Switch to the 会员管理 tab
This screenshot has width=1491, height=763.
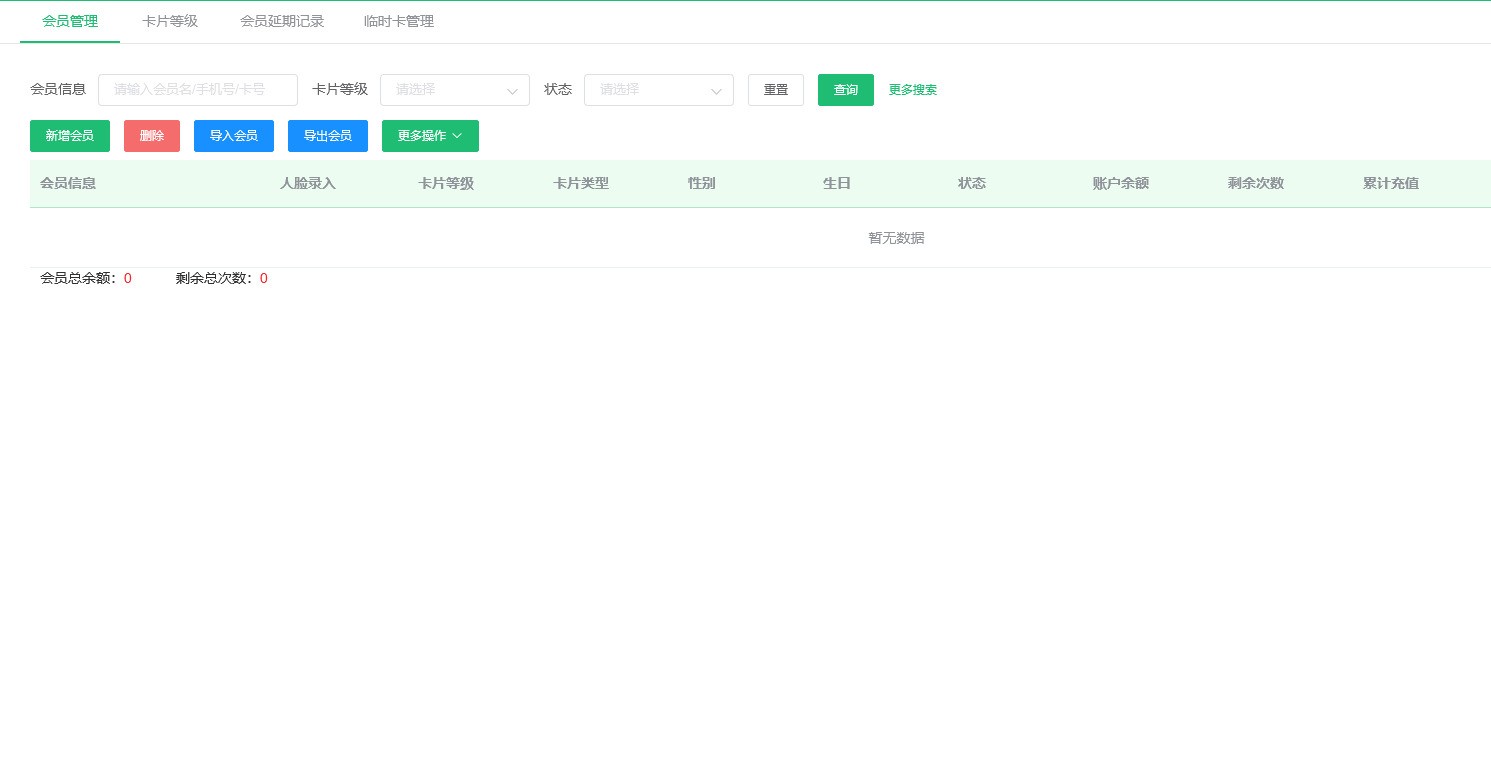point(70,21)
